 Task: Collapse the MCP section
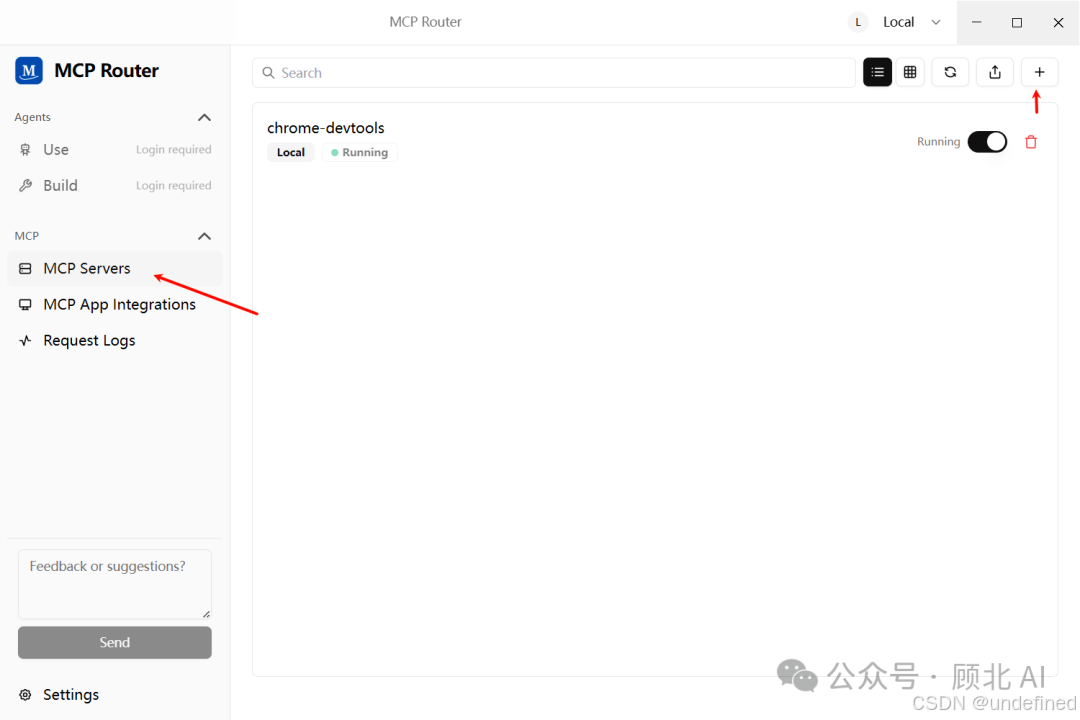[x=204, y=236]
